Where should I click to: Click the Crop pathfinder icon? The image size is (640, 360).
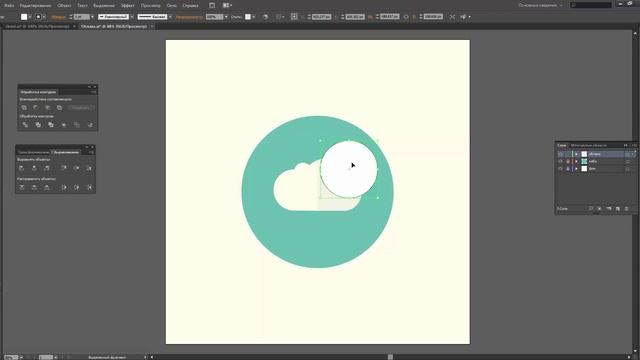[64, 124]
